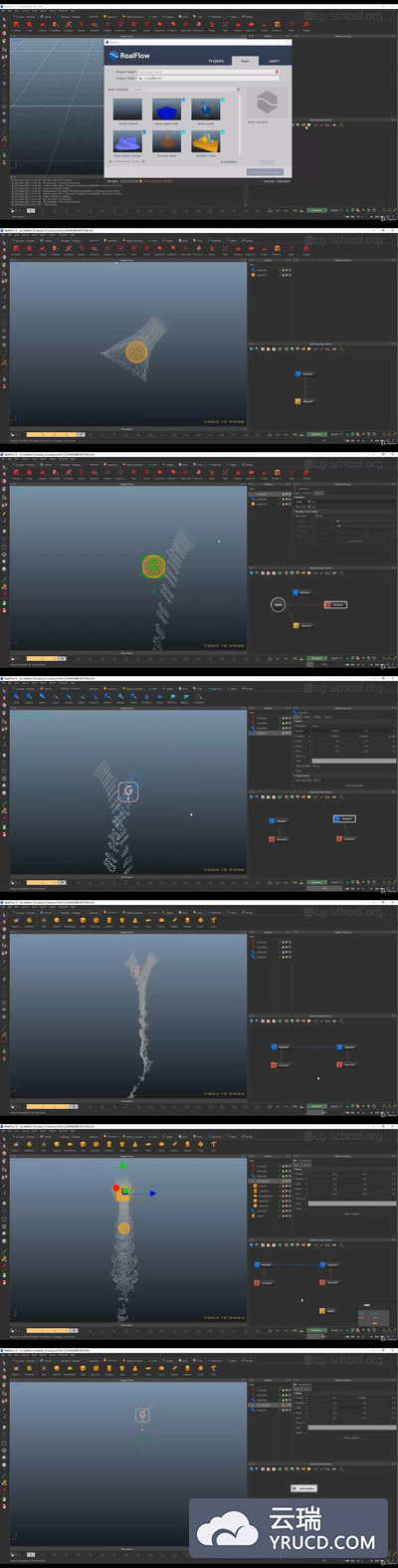The height and width of the screenshot is (1568, 398).
Task: Select the red highlighted node in third frame
Action: 334,604
